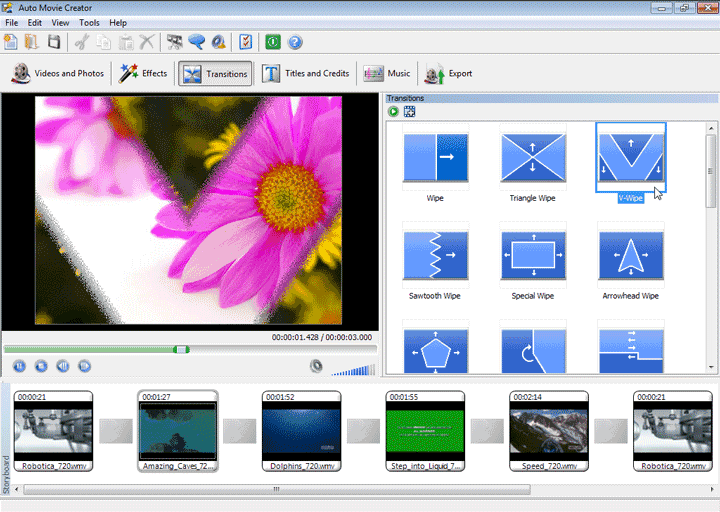The image size is (720, 512).
Task: Open the Titles and Credits section
Action: click(306, 73)
